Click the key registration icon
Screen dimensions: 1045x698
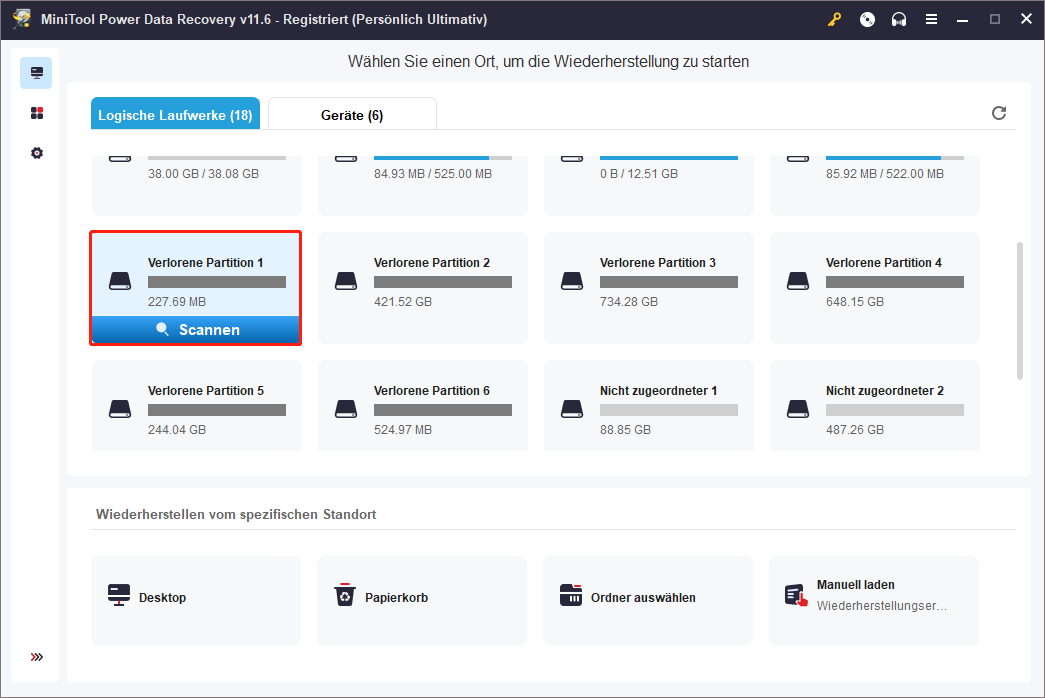tap(835, 19)
